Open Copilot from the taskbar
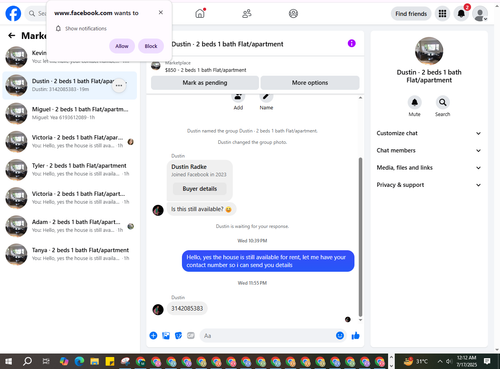This screenshot has height=369, width=500. point(64,361)
